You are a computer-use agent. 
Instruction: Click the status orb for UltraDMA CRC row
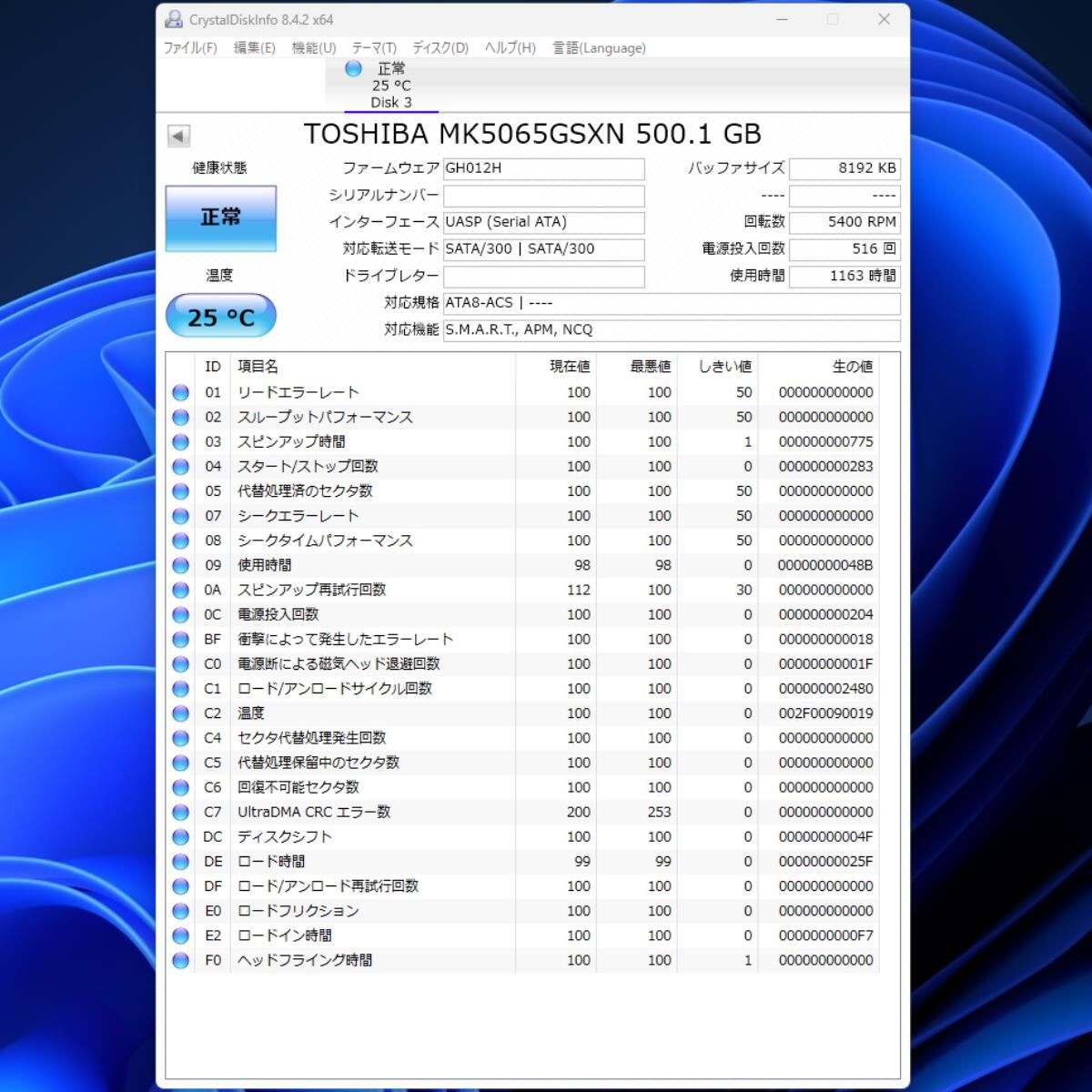[x=180, y=813]
